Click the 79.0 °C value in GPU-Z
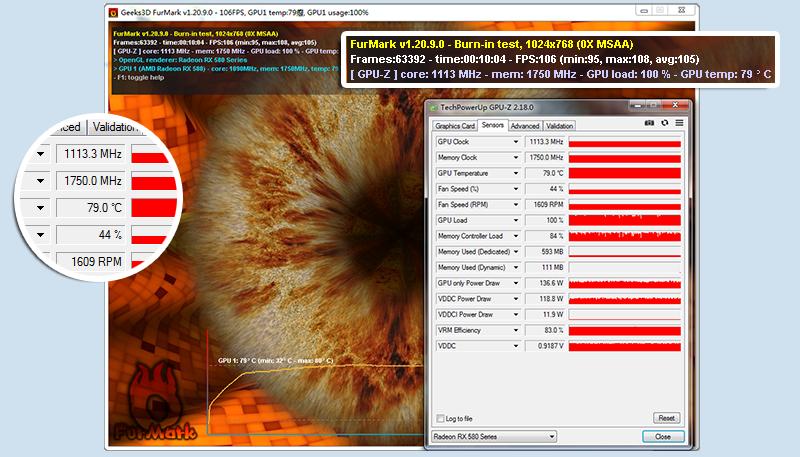The height and width of the screenshot is (457, 800). [x=545, y=173]
